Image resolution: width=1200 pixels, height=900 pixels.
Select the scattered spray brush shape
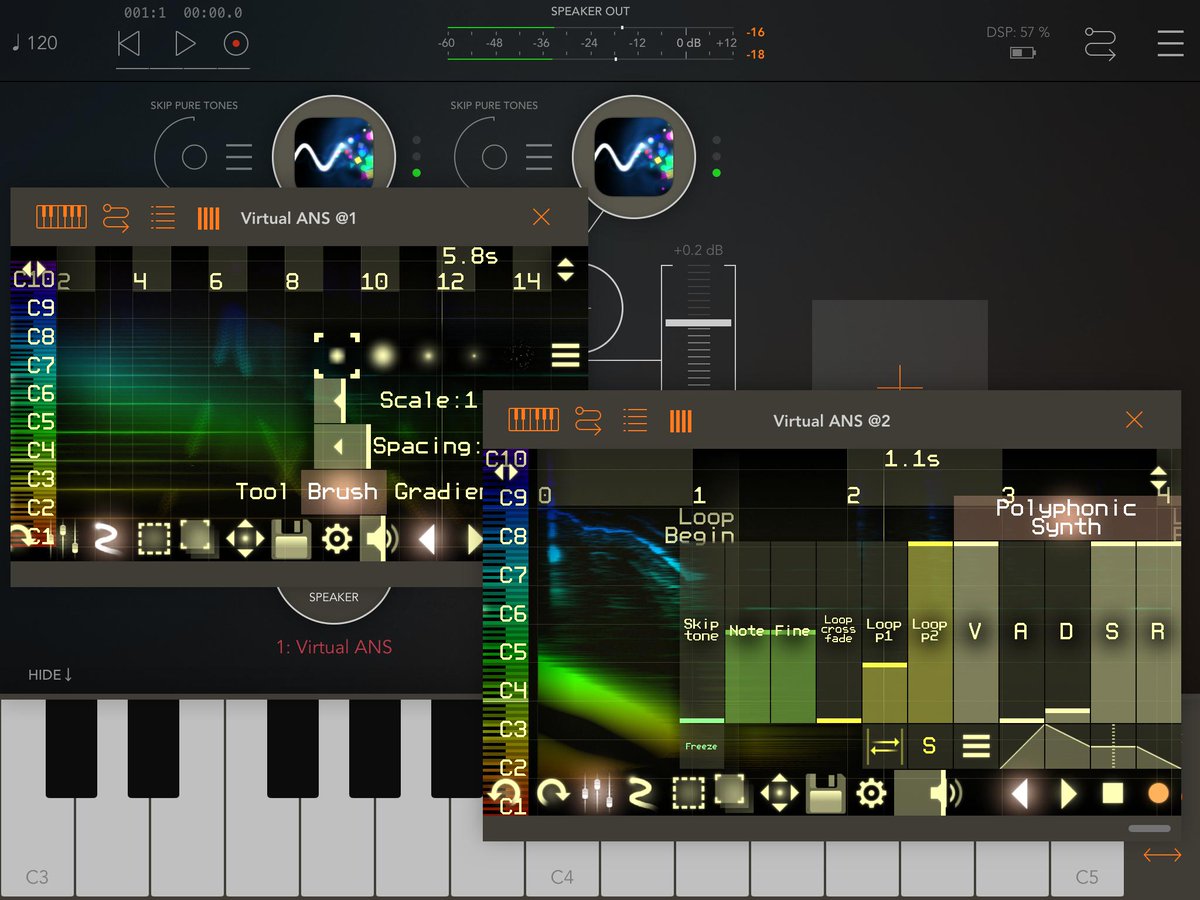[519, 354]
